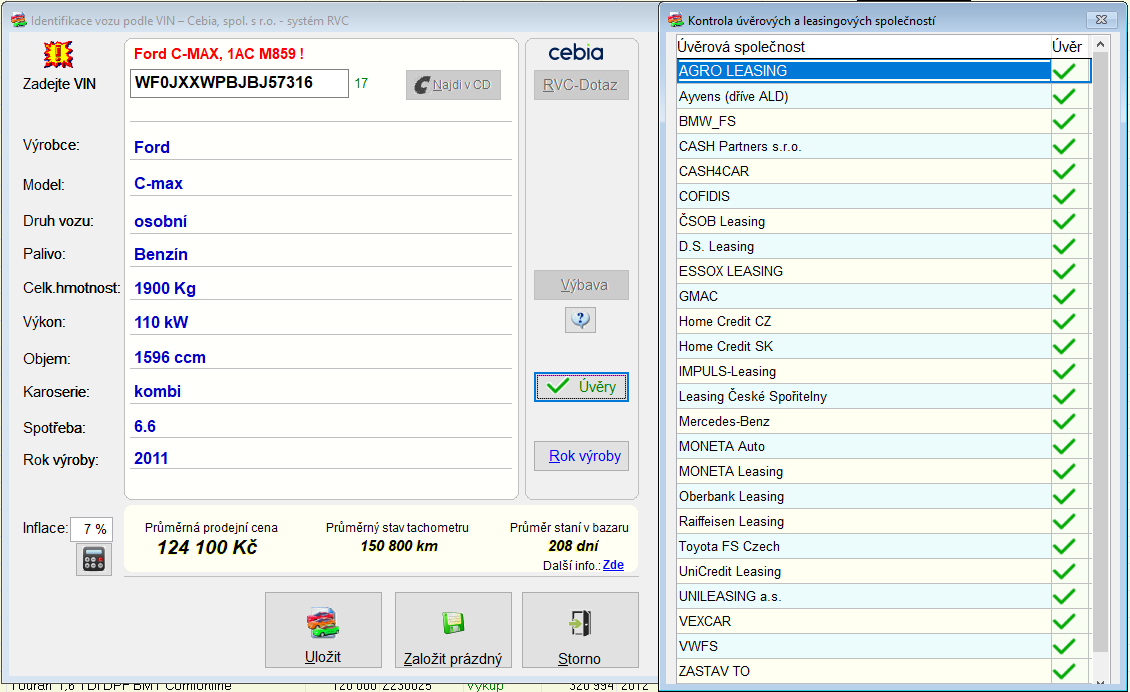Click green check mark for ČSOB Leasing
This screenshot has height=692, width=1130.
pyautogui.click(x=1064, y=221)
